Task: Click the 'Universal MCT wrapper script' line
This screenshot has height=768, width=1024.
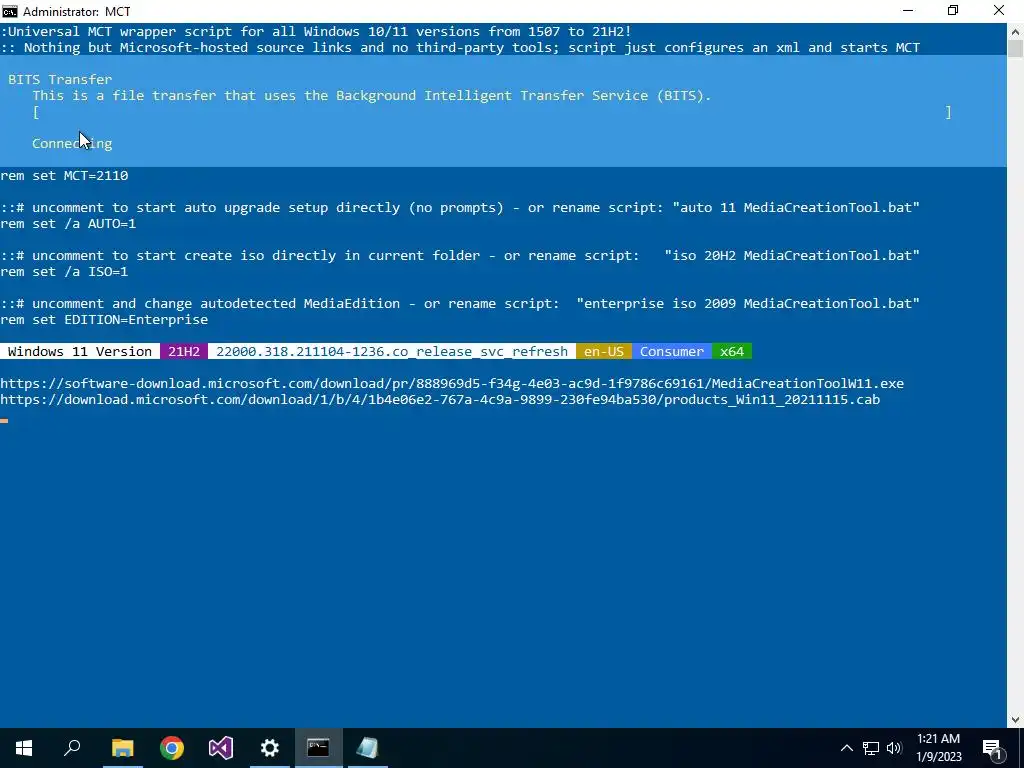Action: (x=316, y=31)
